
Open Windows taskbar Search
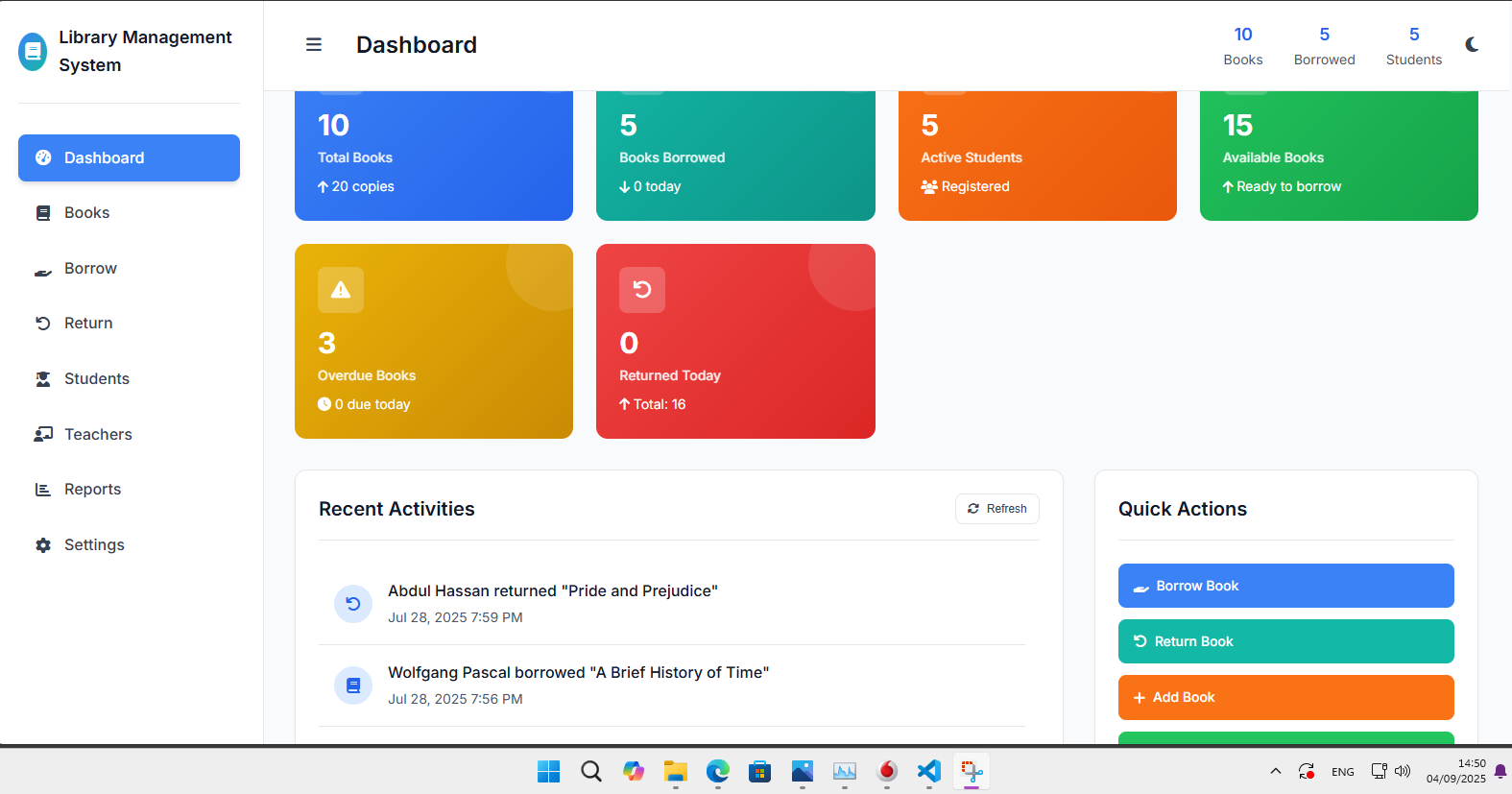pyautogui.click(x=591, y=772)
